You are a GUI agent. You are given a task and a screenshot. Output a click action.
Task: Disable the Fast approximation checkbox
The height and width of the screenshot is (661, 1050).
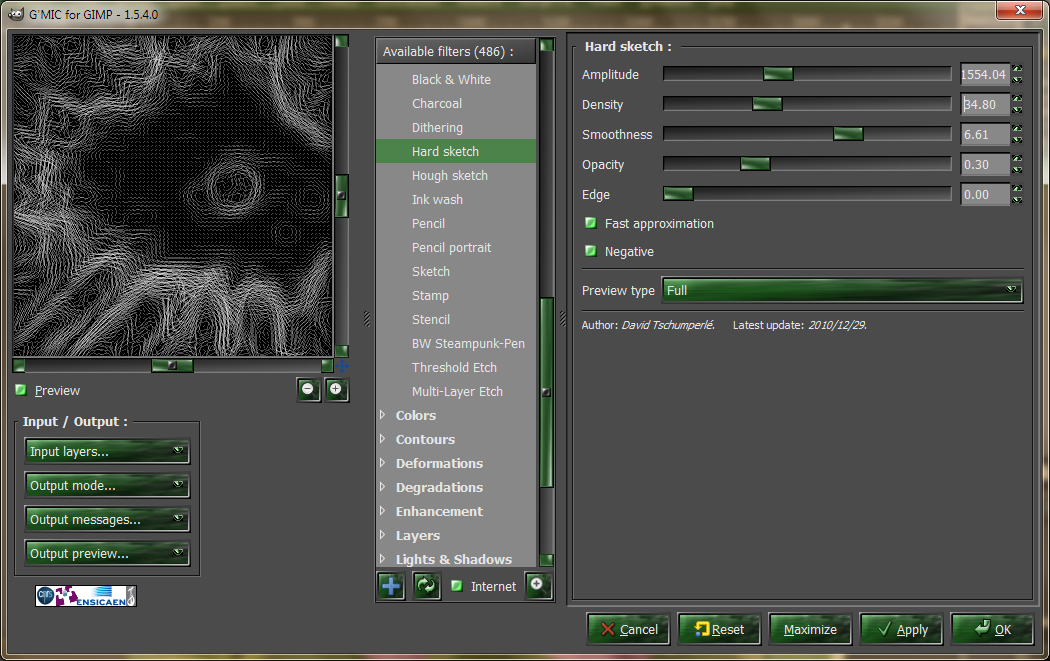point(591,223)
